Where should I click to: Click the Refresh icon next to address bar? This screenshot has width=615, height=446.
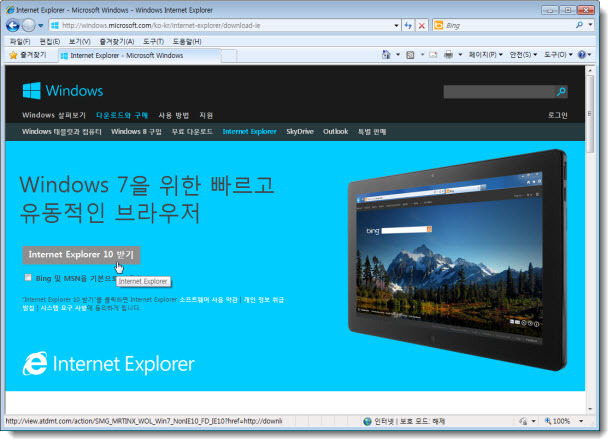pyautogui.click(x=408, y=26)
